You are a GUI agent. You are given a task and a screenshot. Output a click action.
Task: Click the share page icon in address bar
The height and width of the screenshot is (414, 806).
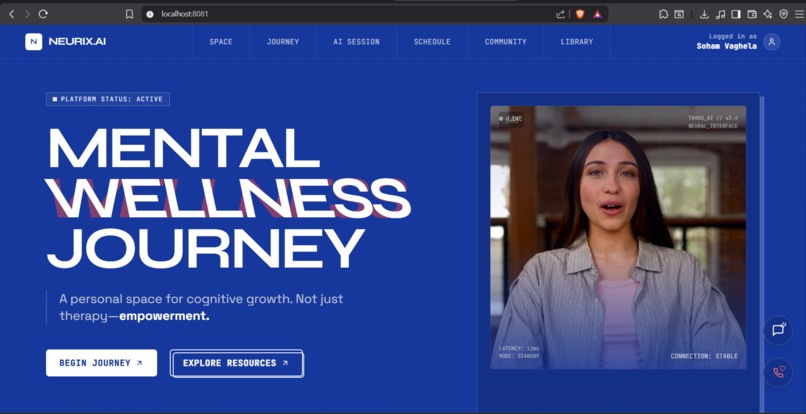point(560,14)
